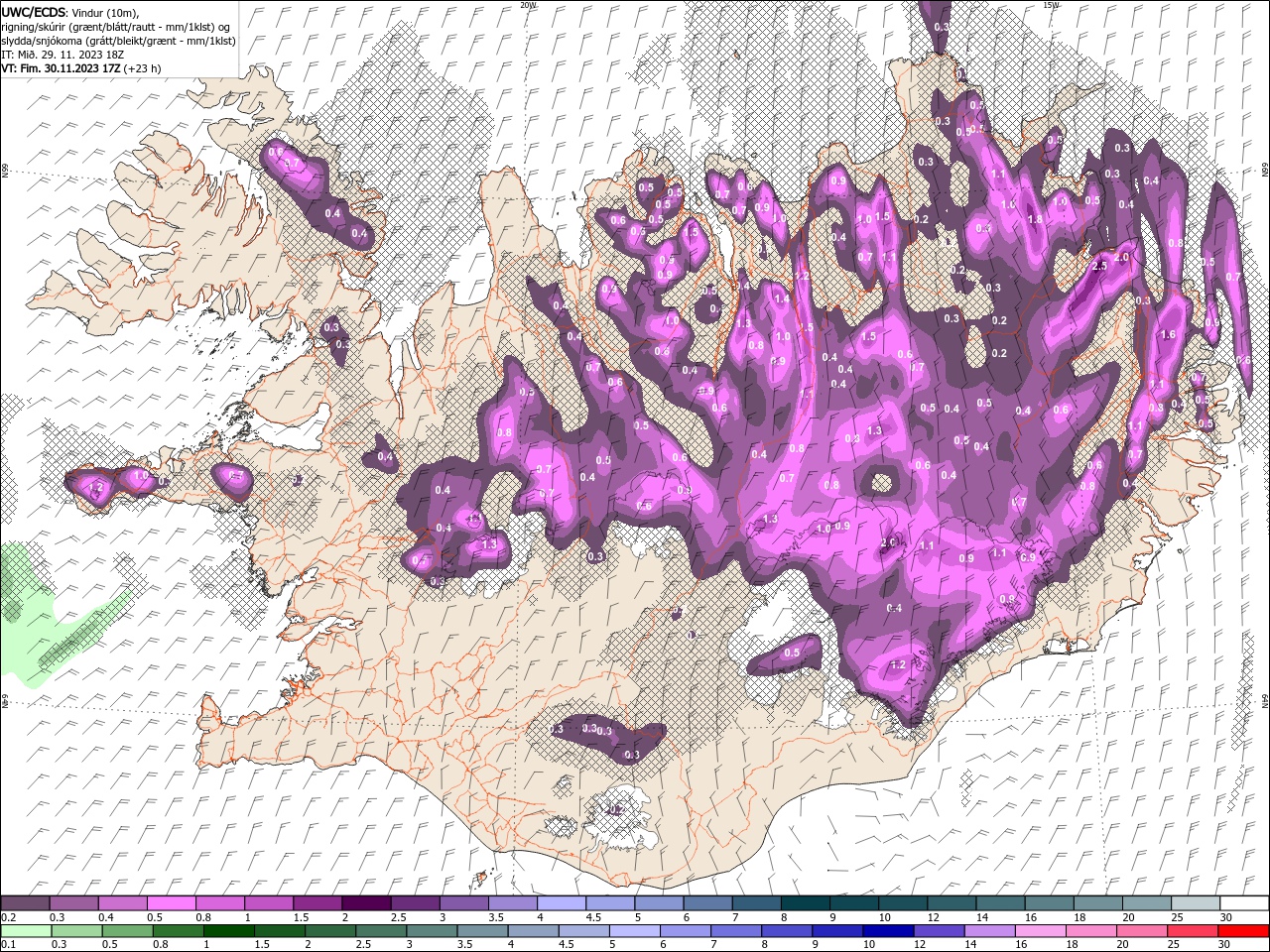Click the top legend row swatch starting at 0.4
The width and height of the screenshot is (1270, 952).
click(122, 903)
